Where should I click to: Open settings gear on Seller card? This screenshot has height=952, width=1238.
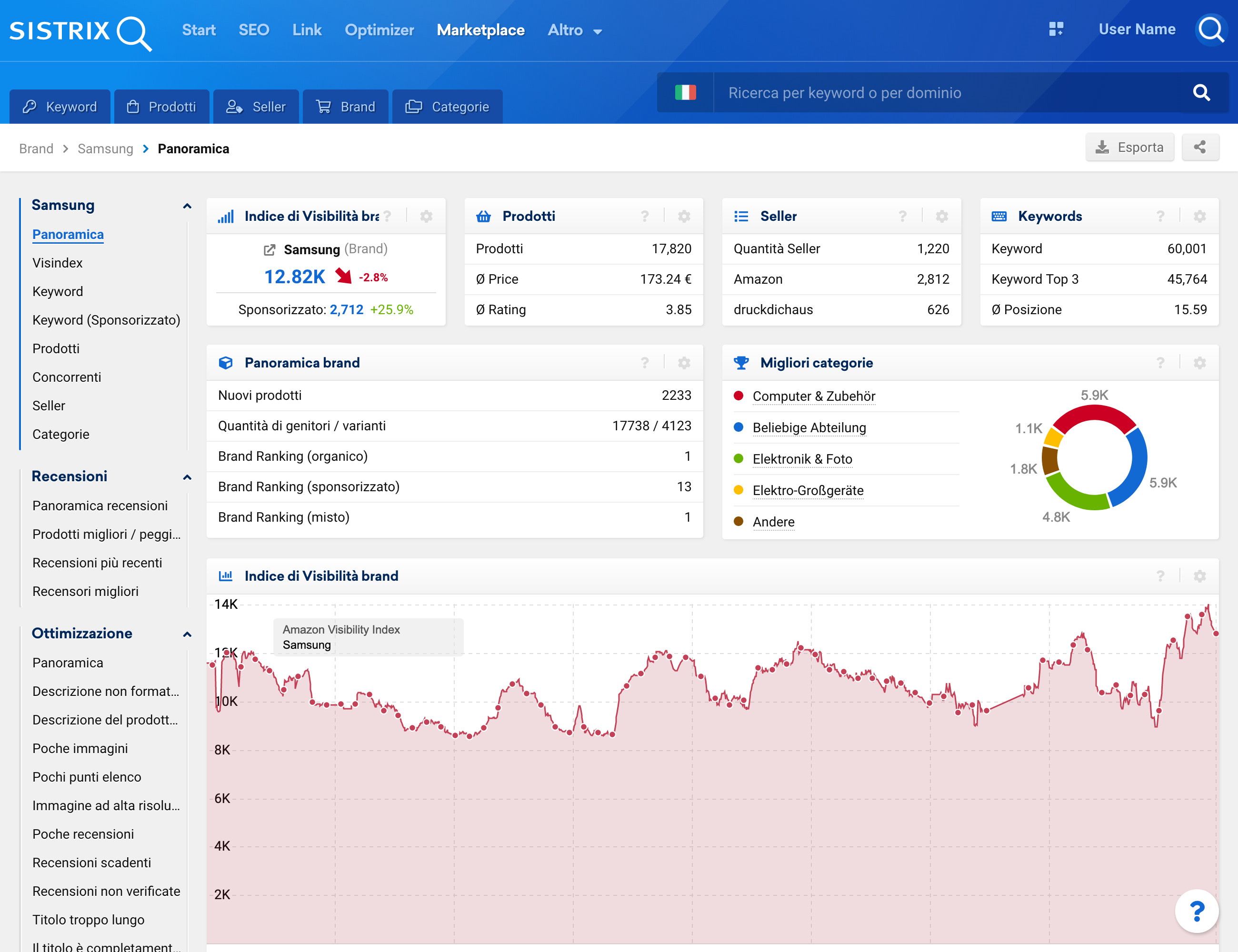tap(942, 216)
